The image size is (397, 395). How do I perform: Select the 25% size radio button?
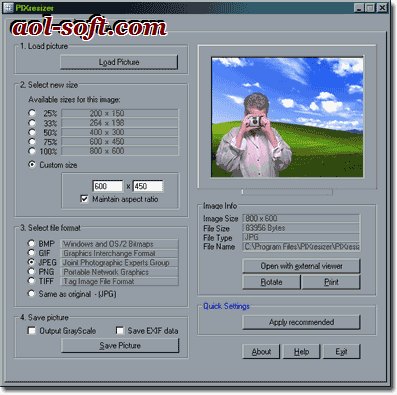[x=32, y=113]
